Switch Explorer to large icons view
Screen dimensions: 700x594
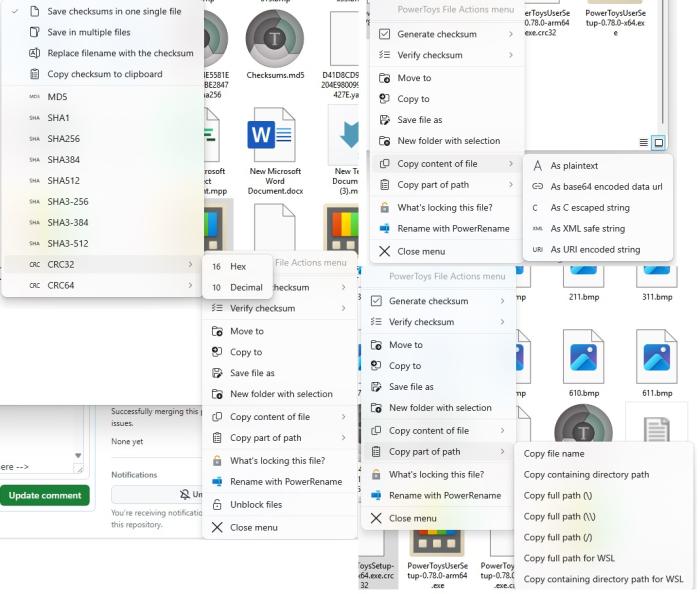(658, 143)
